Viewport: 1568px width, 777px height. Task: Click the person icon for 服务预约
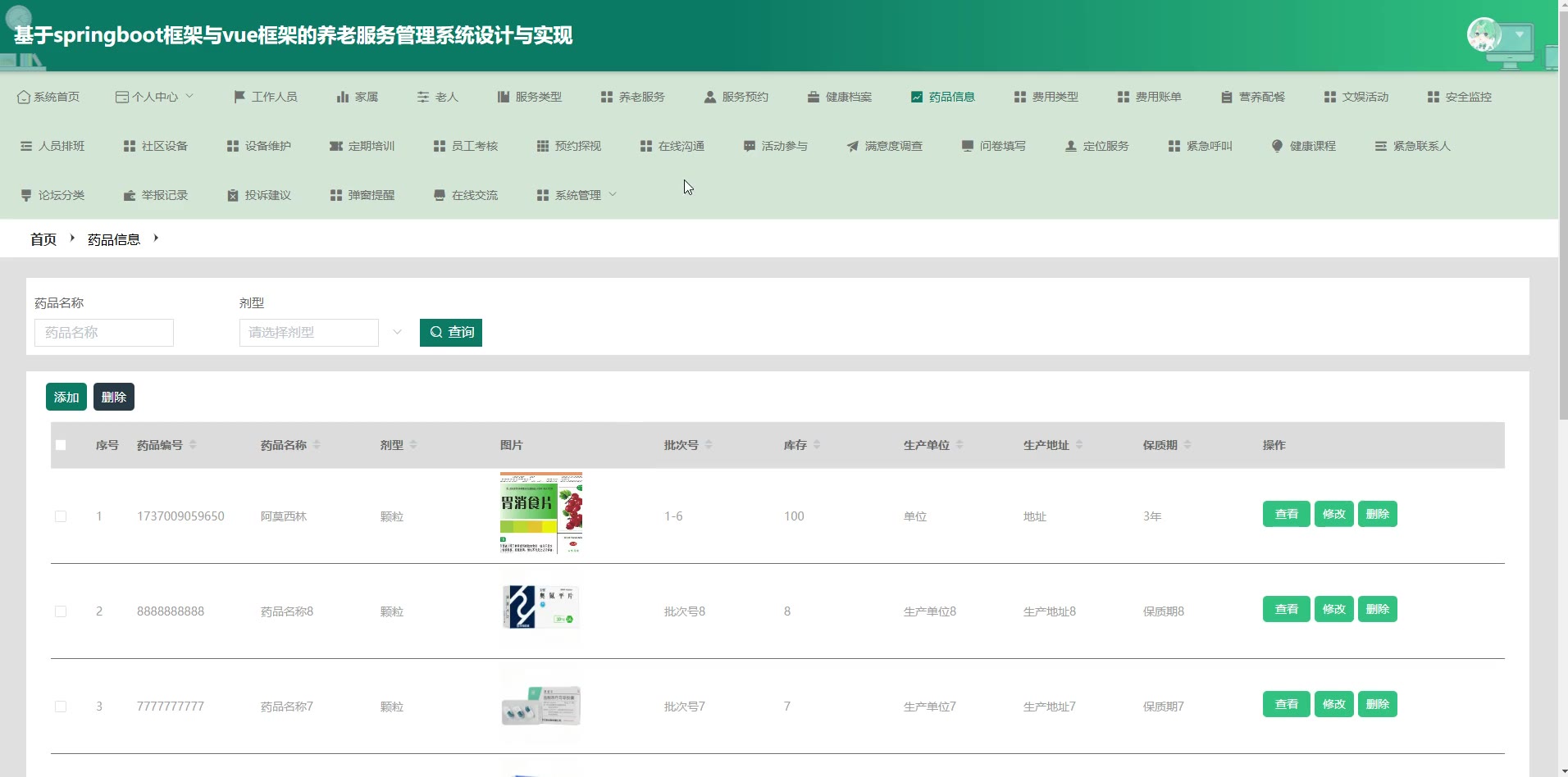(710, 97)
